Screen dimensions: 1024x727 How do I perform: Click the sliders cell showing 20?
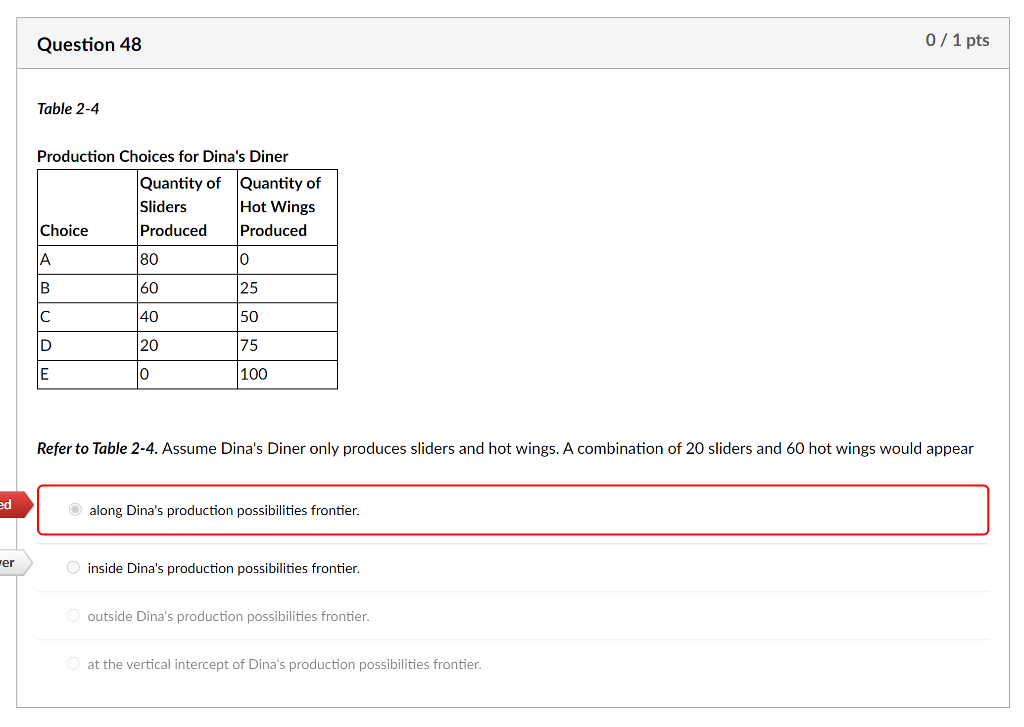(187, 346)
